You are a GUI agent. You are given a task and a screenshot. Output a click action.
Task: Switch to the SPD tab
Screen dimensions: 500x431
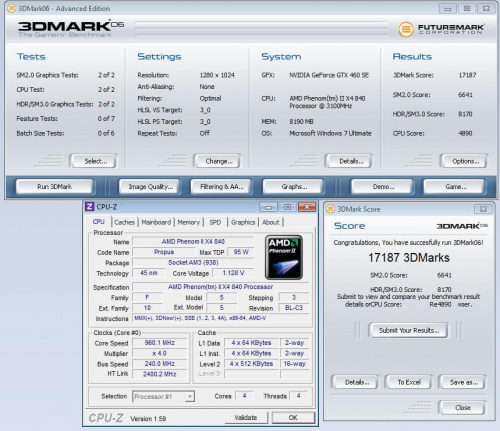pyautogui.click(x=215, y=222)
